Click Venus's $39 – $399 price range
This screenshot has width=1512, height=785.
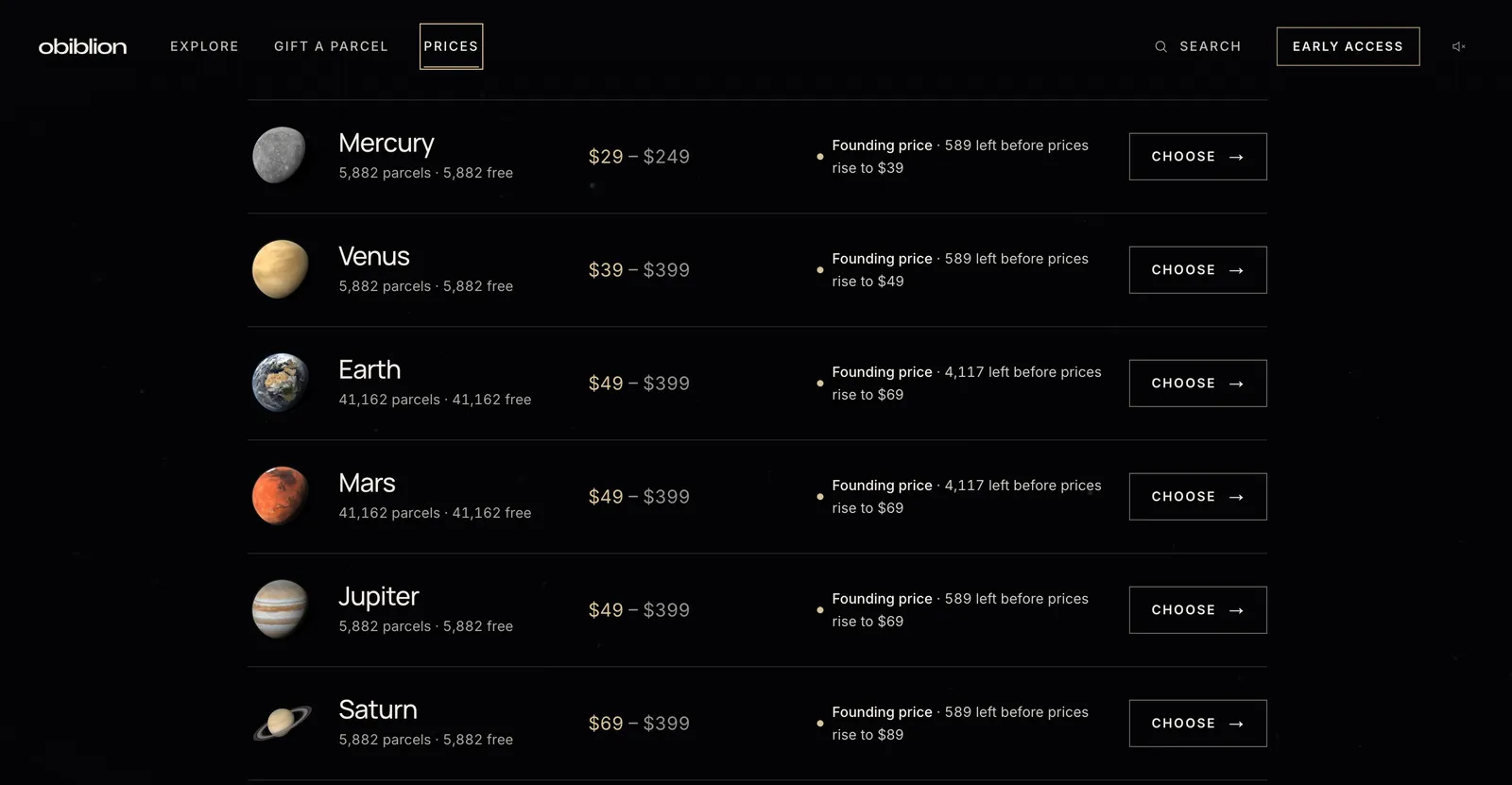pyautogui.click(x=639, y=270)
